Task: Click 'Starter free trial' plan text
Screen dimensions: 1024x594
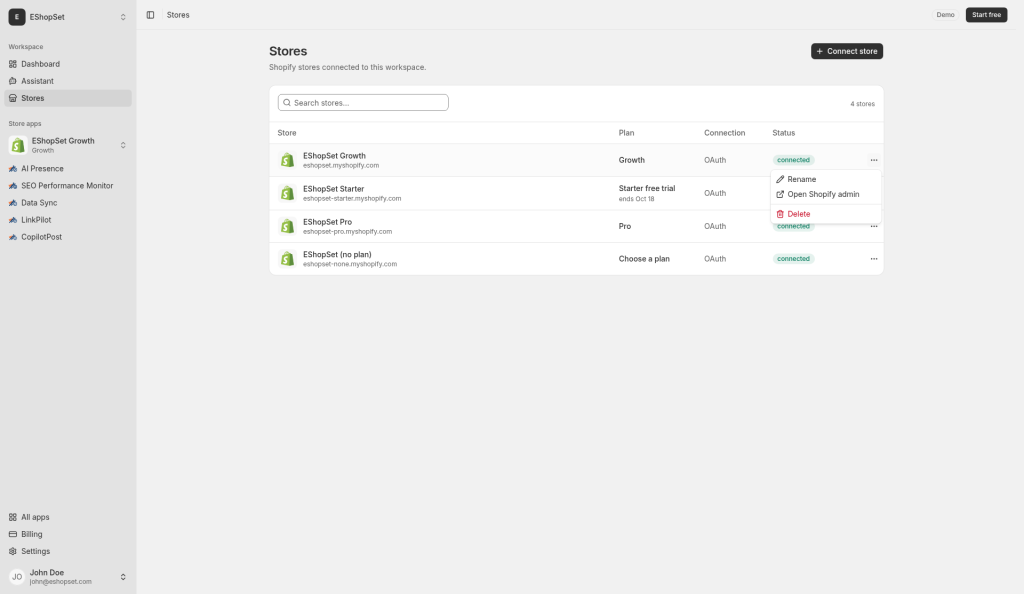Action: pos(647,189)
